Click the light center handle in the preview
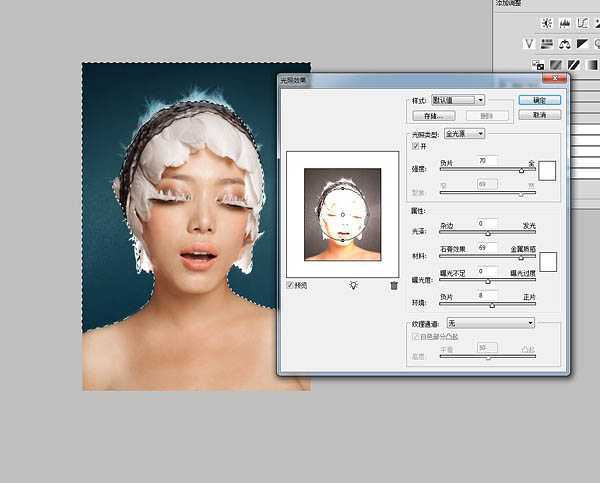 [342, 215]
